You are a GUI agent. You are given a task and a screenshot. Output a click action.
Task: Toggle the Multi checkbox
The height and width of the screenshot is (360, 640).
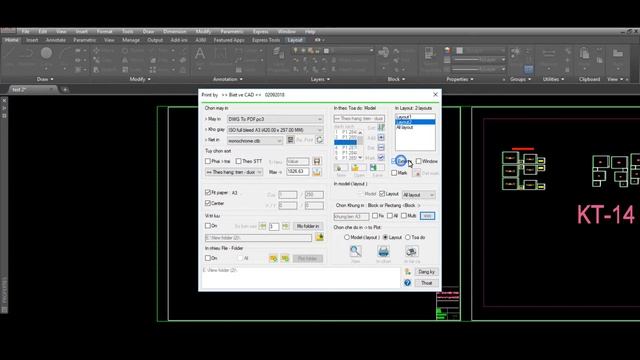(x=404, y=216)
